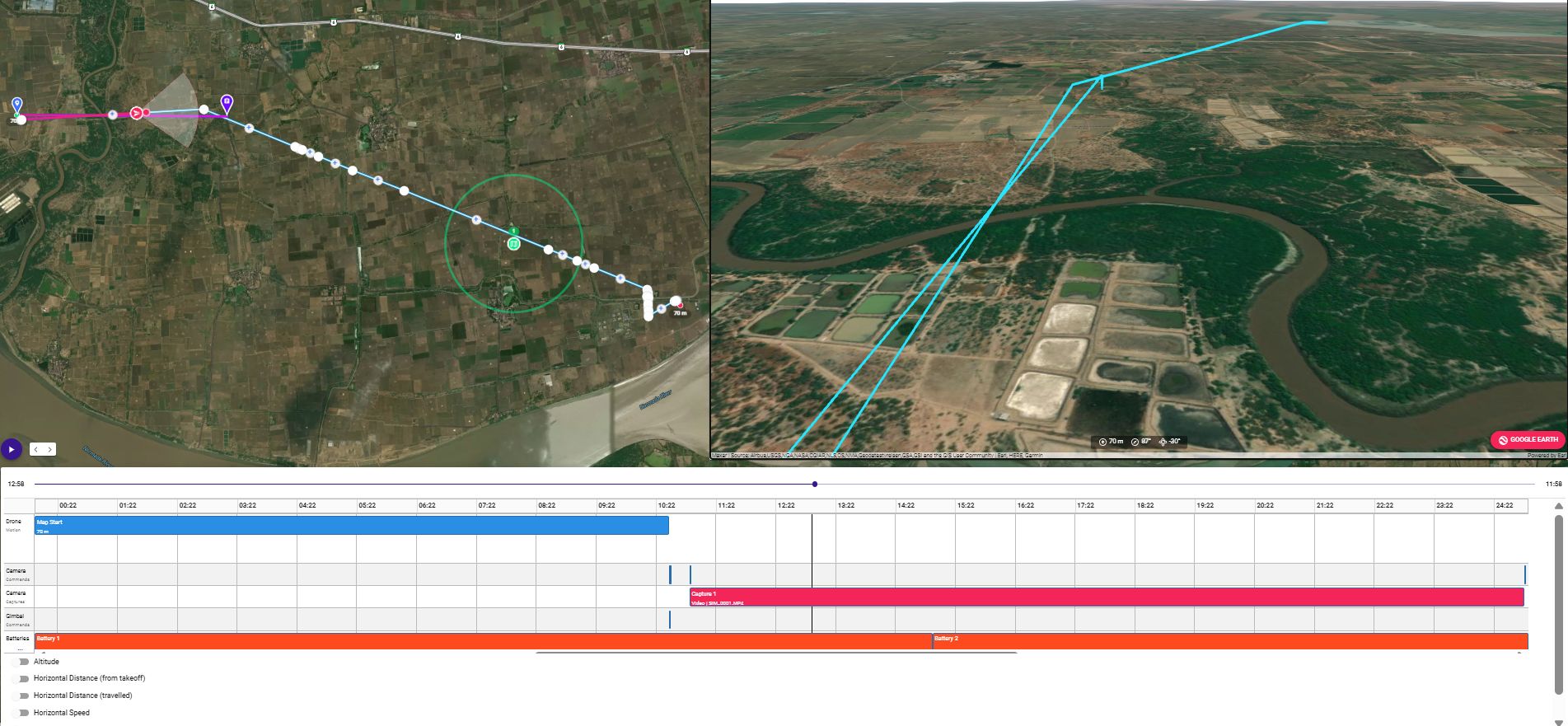Toggle Horizontal Distance (from takeoff) graph switch
Screen dimensions: 1568x726
pos(22,678)
